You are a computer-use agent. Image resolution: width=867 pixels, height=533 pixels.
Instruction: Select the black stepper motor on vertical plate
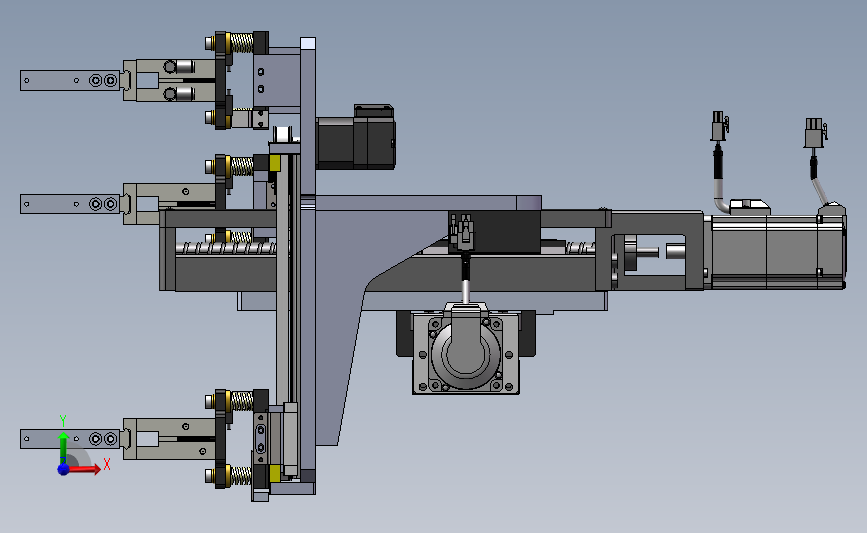click(356, 139)
